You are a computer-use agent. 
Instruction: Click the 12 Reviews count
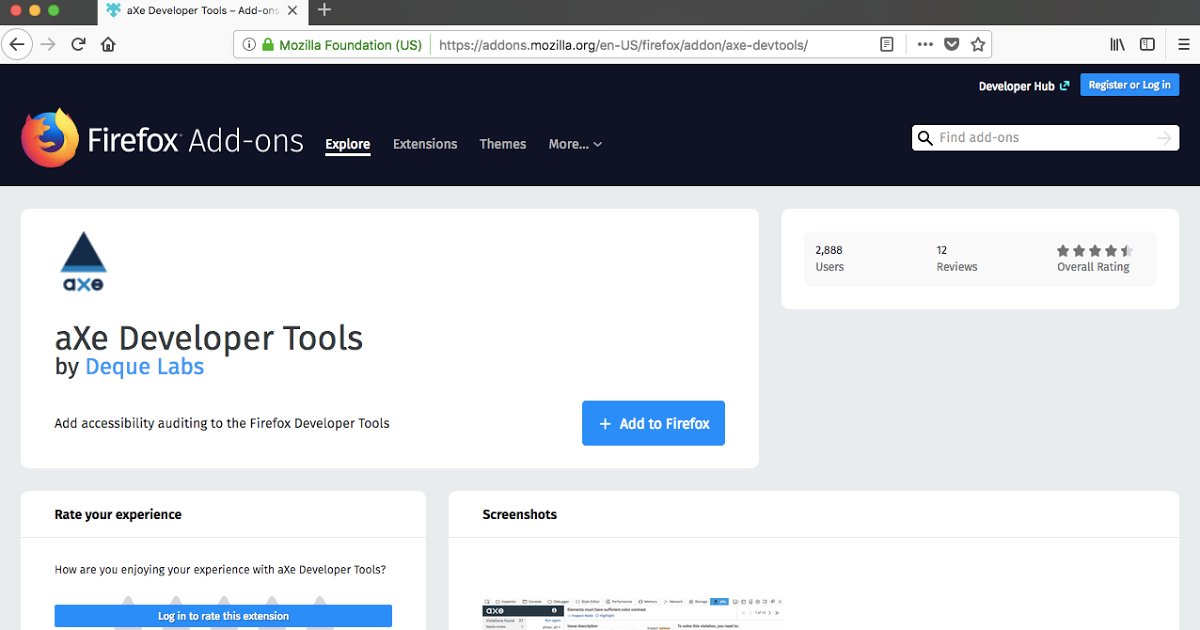coord(957,258)
